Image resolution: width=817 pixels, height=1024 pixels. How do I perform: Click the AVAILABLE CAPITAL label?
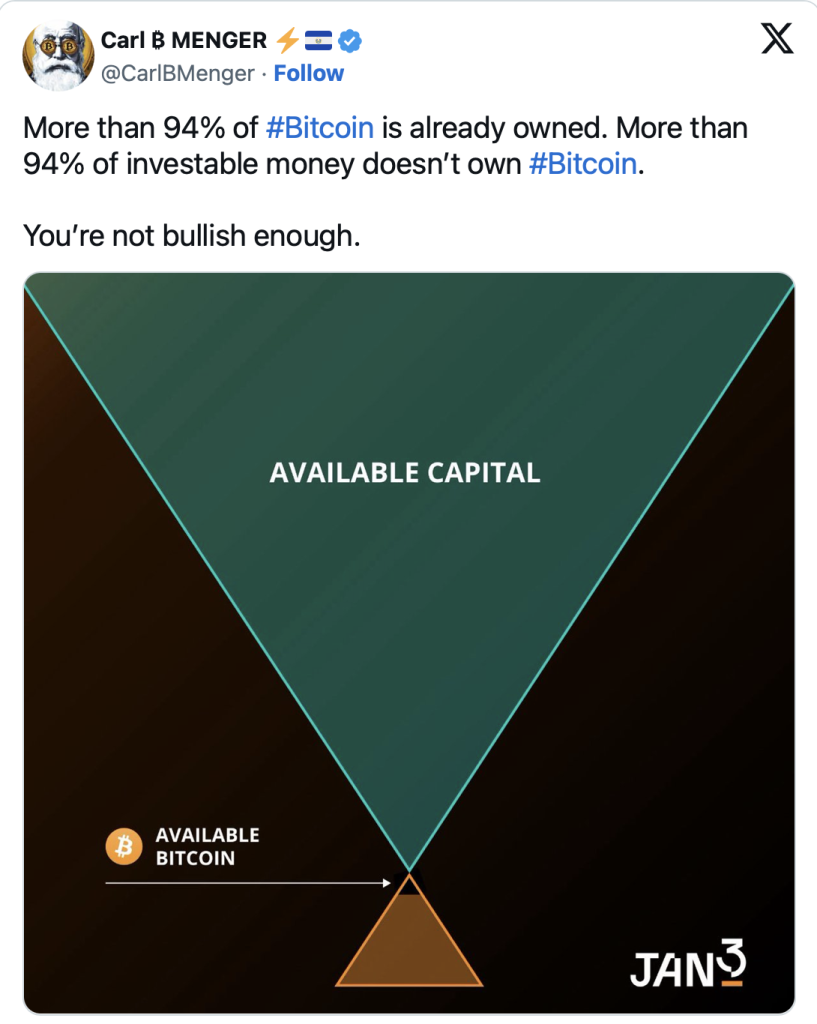[405, 473]
